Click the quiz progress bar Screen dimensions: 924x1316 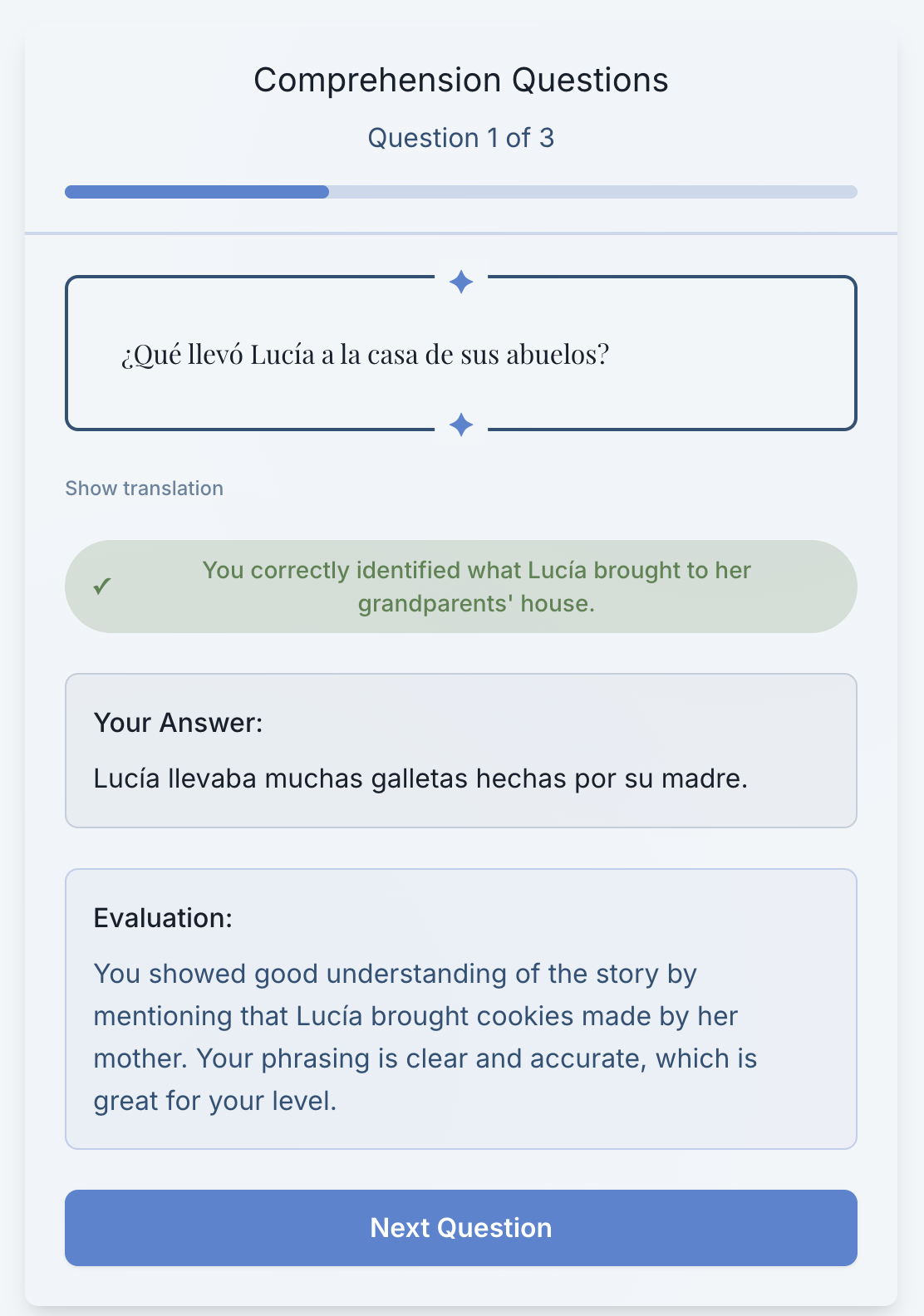tap(461, 191)
